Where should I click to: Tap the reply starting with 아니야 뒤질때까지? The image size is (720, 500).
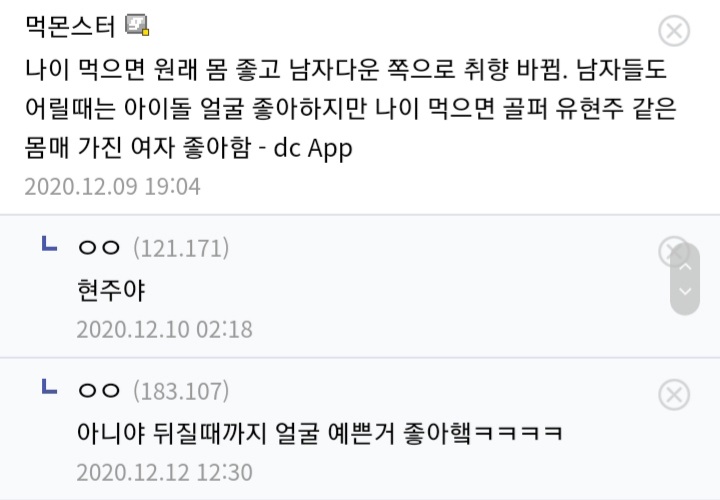(x=320, y=433)
